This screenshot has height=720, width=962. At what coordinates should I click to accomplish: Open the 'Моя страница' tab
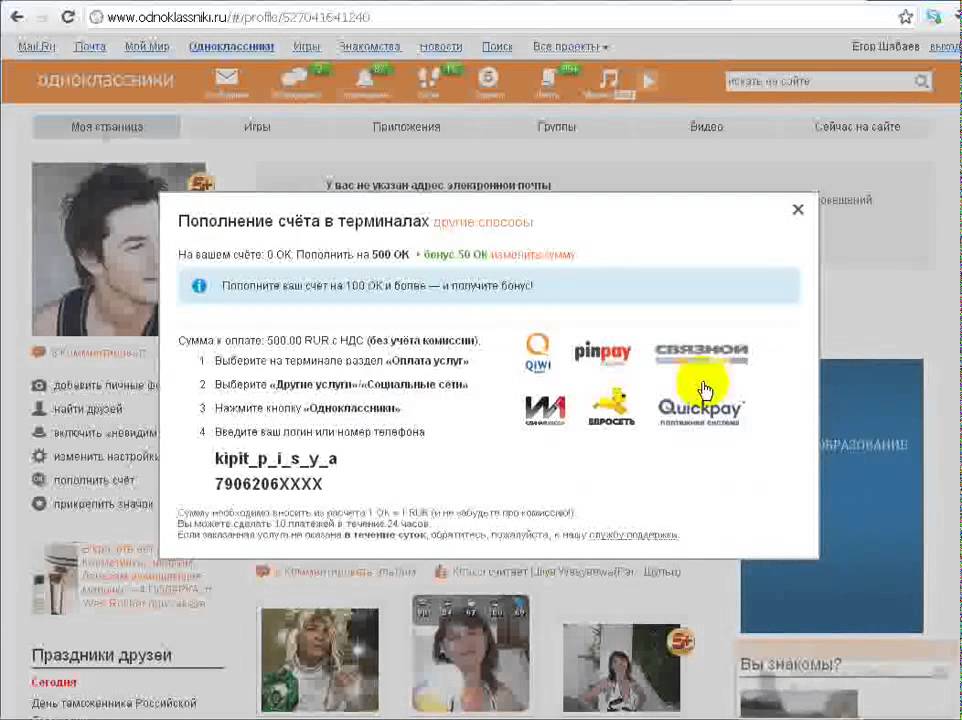click(107, 127)
